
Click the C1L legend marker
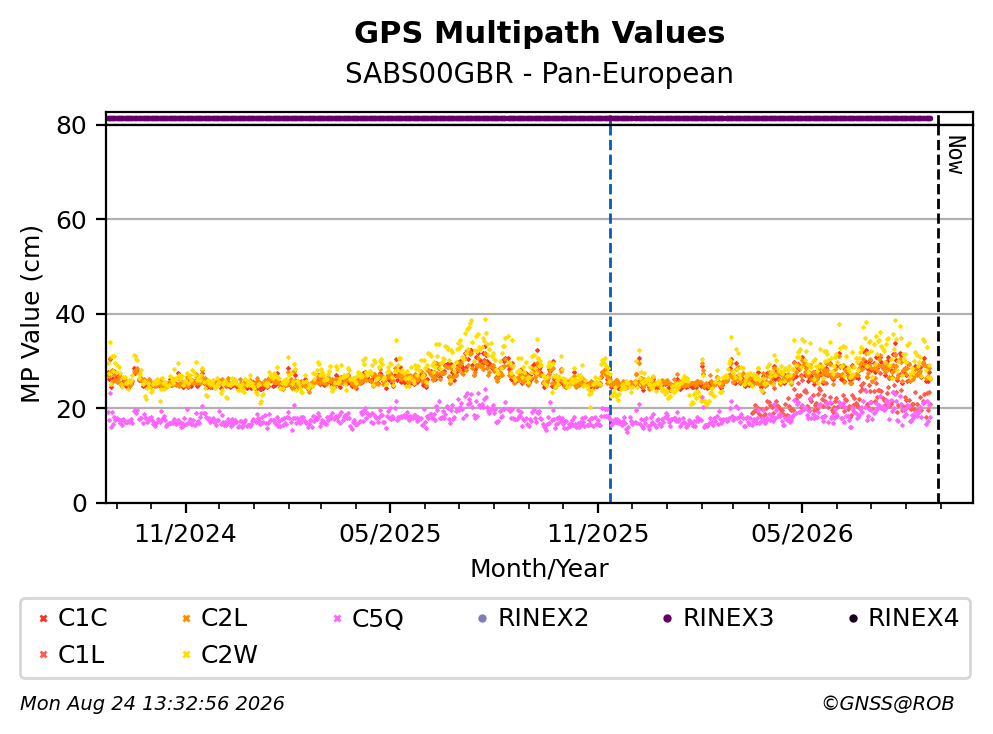pyautogui.click(x=43, y=655)
